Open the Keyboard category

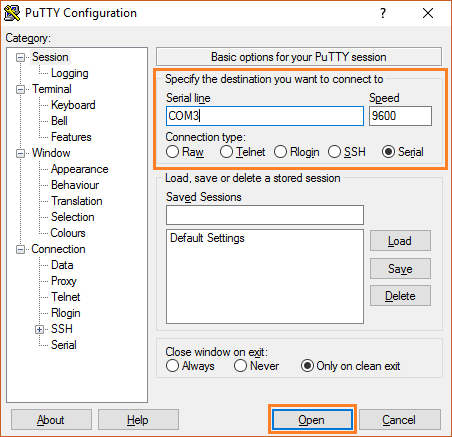73,105
